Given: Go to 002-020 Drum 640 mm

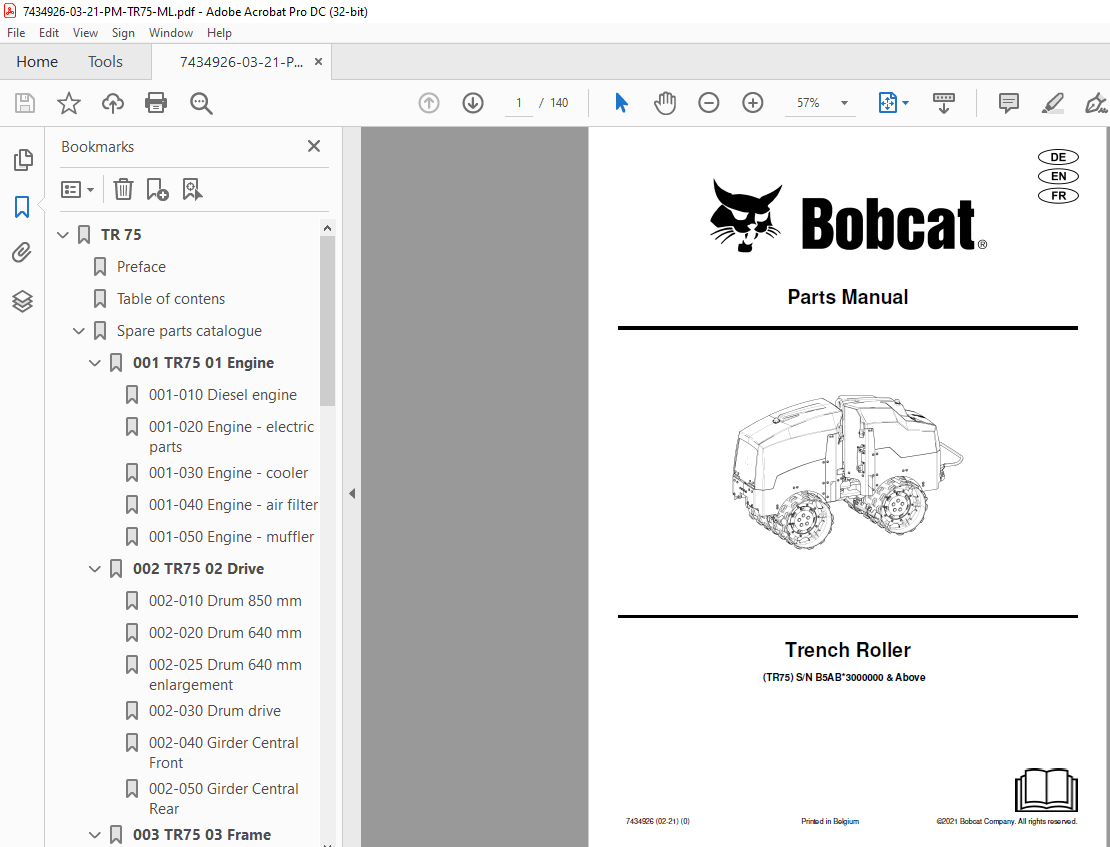Looking at the screenshot, I should [225, 633].
